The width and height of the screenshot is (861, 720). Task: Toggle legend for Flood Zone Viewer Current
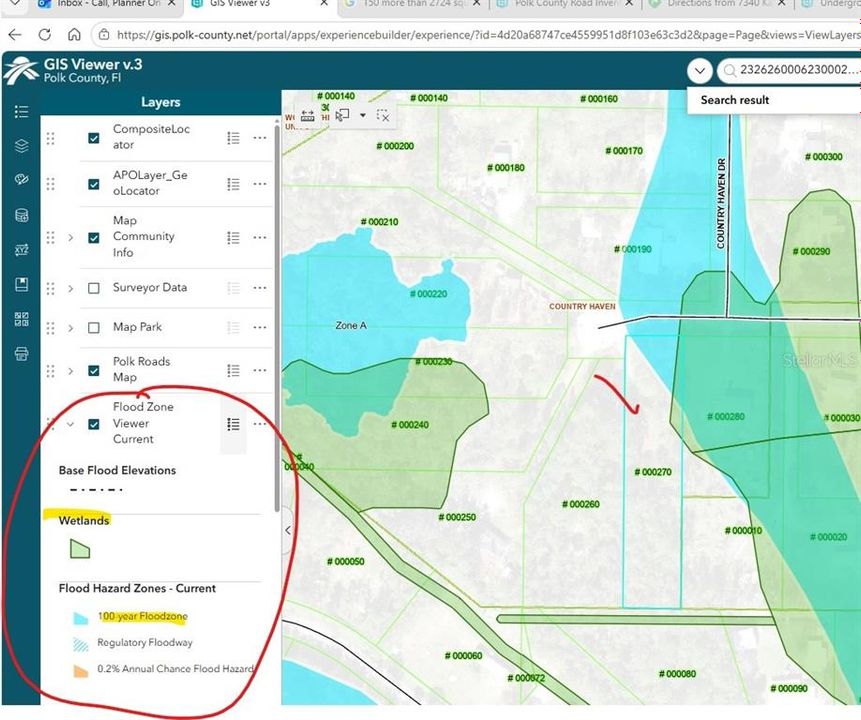tap(233, 424)
